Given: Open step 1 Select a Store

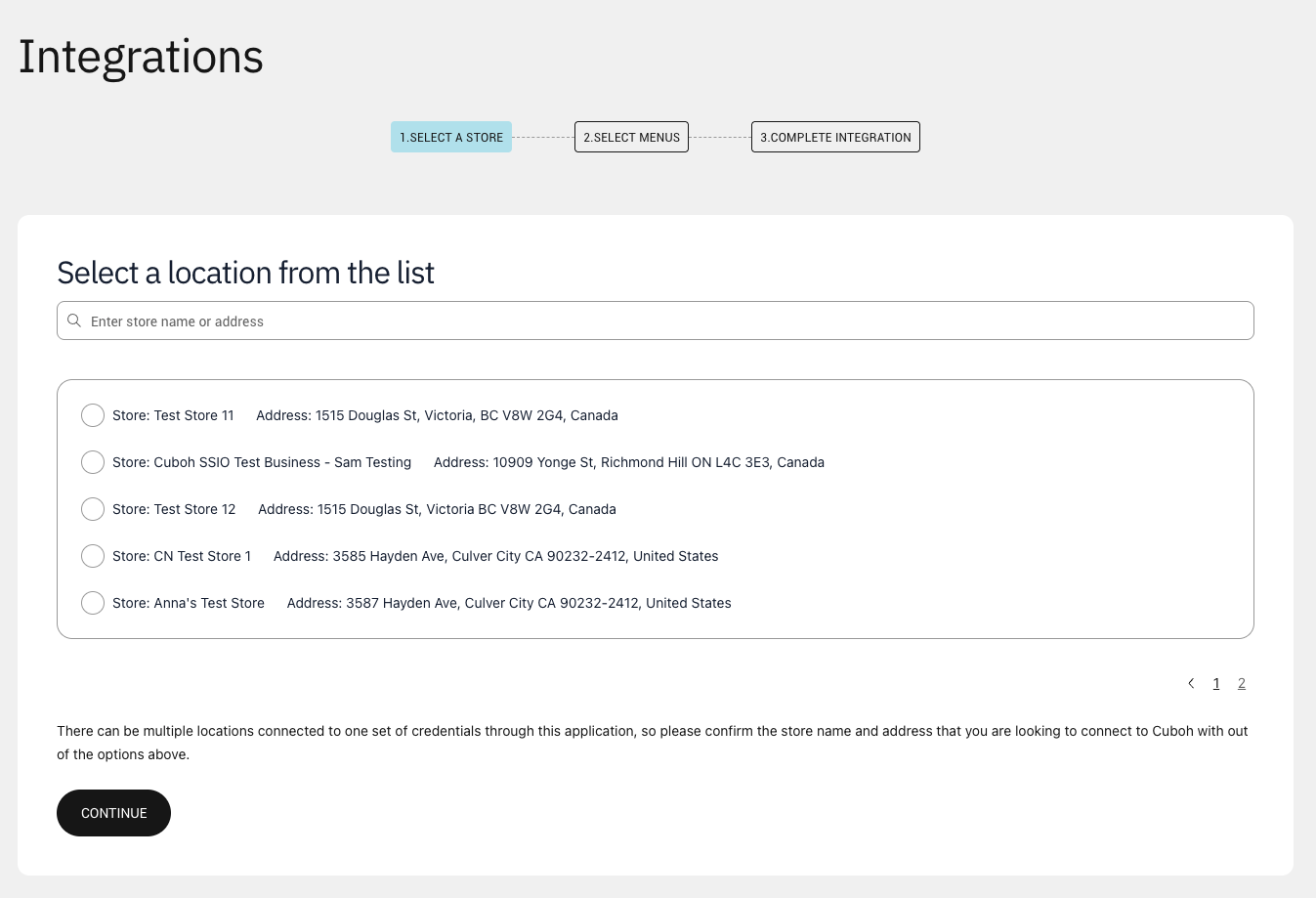Looking at the screenshot, I should point(450,137).
